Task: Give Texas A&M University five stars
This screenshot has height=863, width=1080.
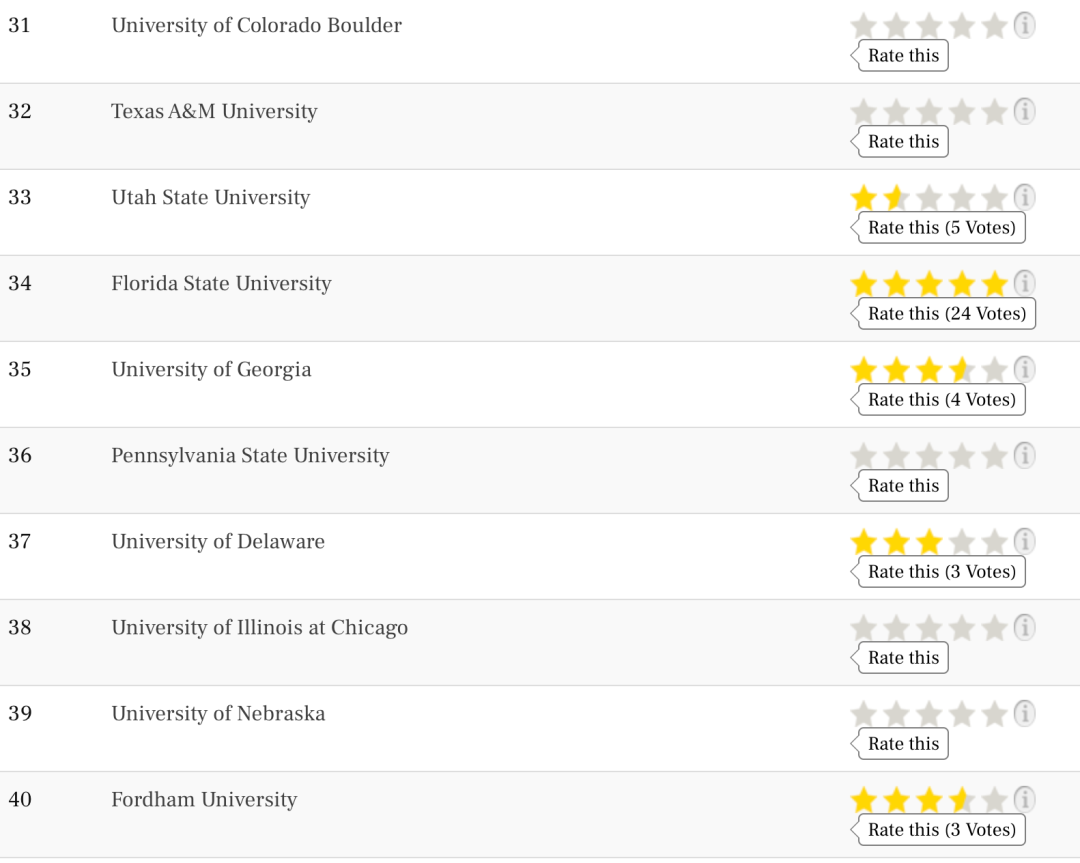Action: click(994, 112)
